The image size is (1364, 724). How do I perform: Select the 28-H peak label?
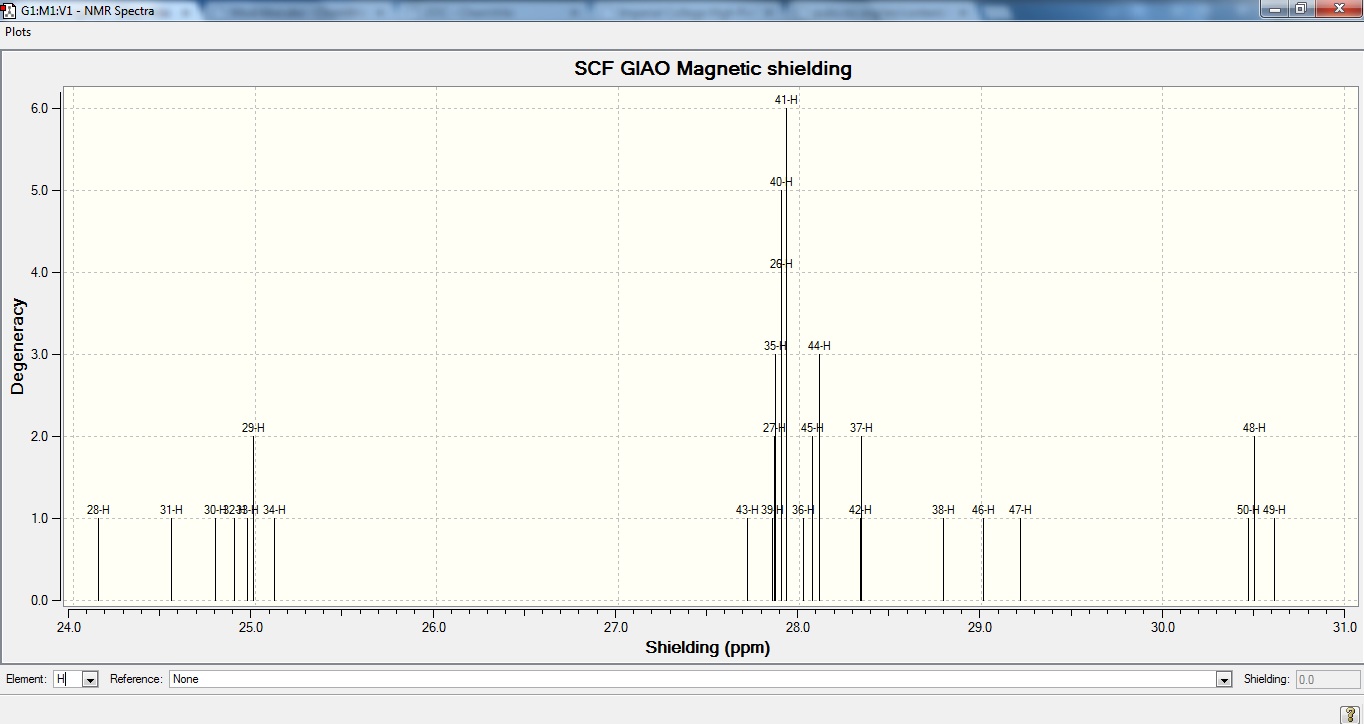point(98,510)
